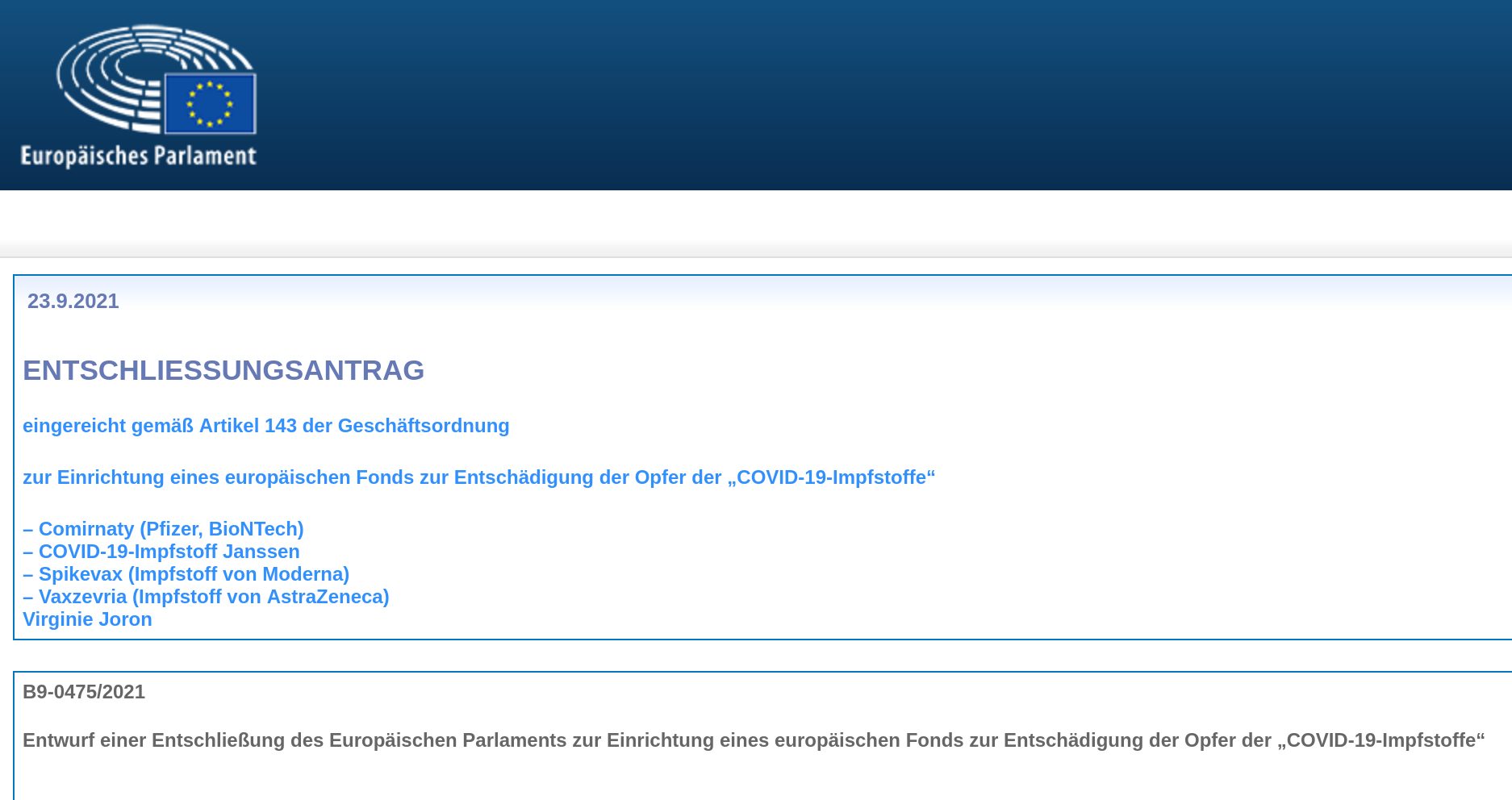
Task: Click the COVID-19-Impfstoff Janssen entry
Action: pos(161,552)
